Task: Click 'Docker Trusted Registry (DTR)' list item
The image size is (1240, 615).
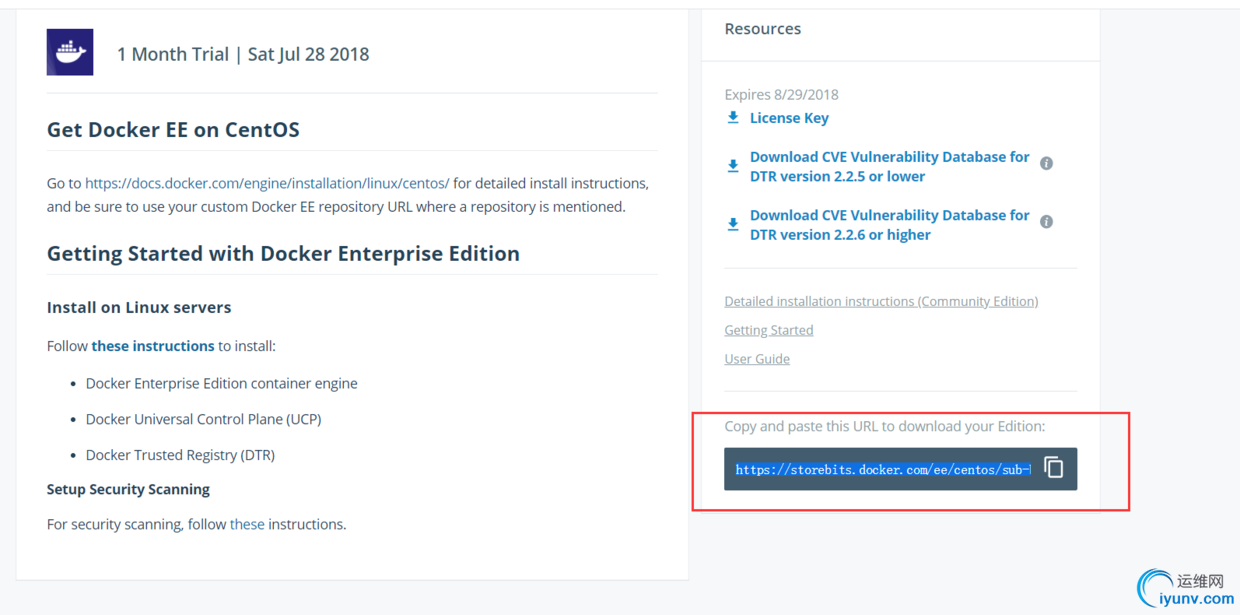Action: coord(180,455)
